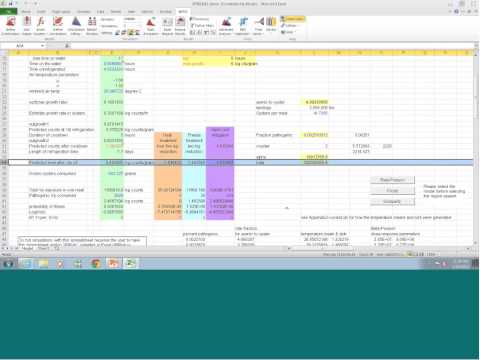Open the Define Correlations tool
The image size is (480, 360).
click(x=58, y=26)
